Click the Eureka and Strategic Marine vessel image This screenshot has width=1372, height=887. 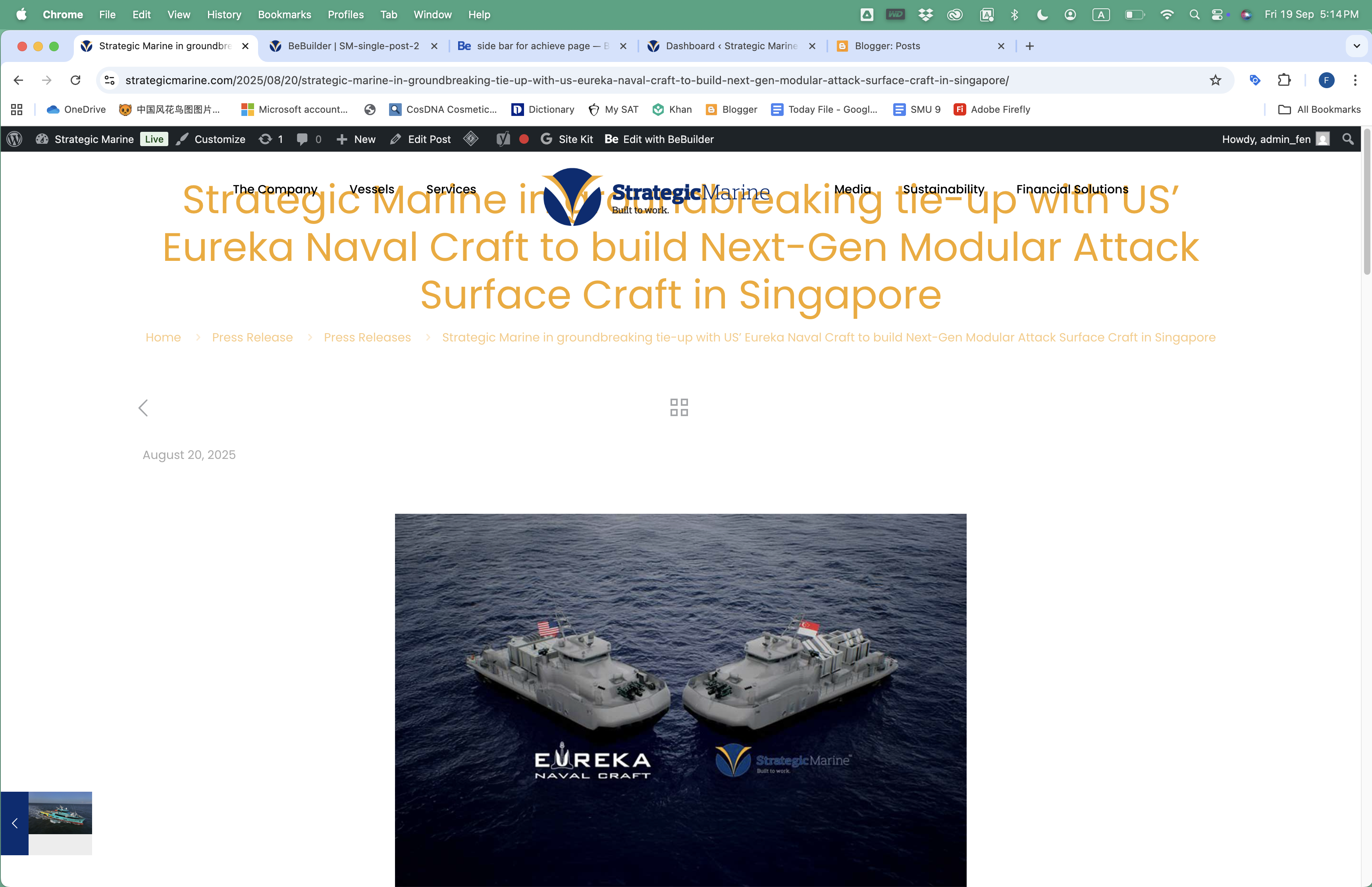pos(680,700)
